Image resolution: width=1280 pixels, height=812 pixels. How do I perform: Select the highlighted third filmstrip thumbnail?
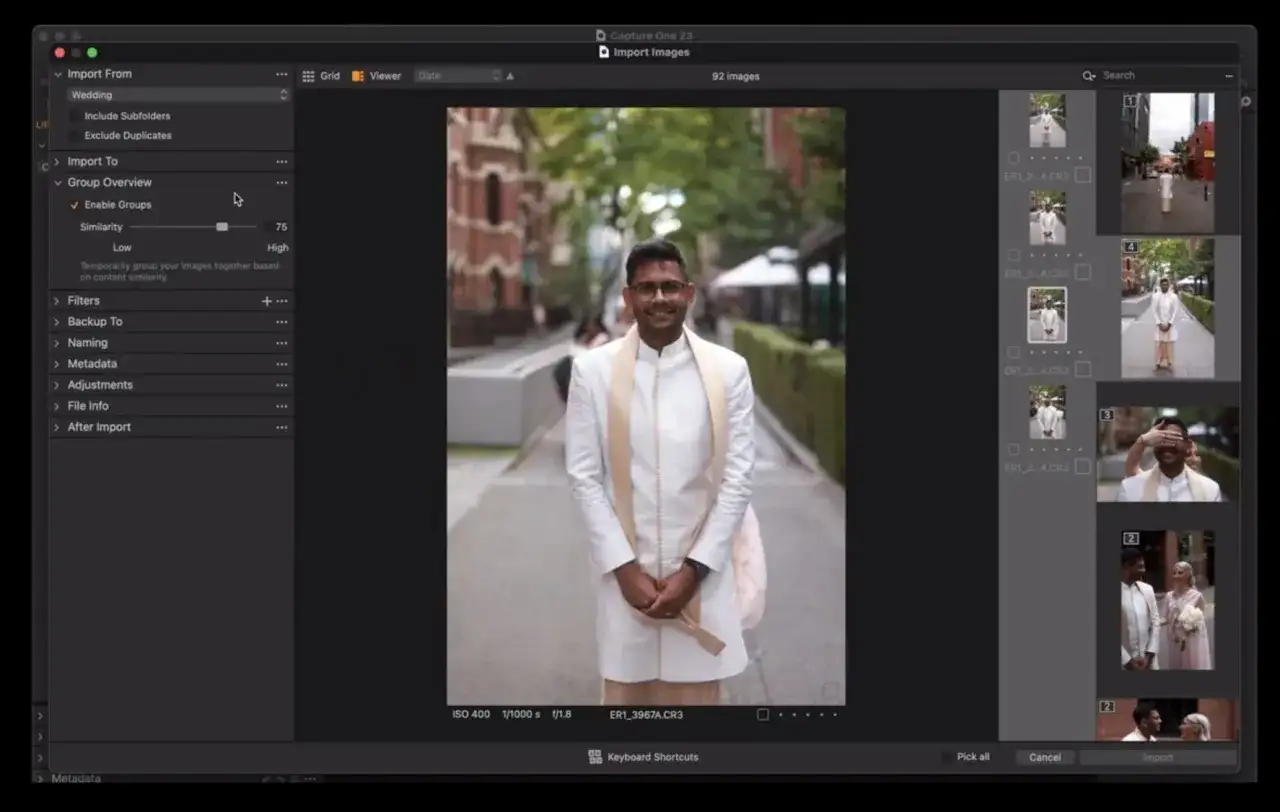[1047, 315]
